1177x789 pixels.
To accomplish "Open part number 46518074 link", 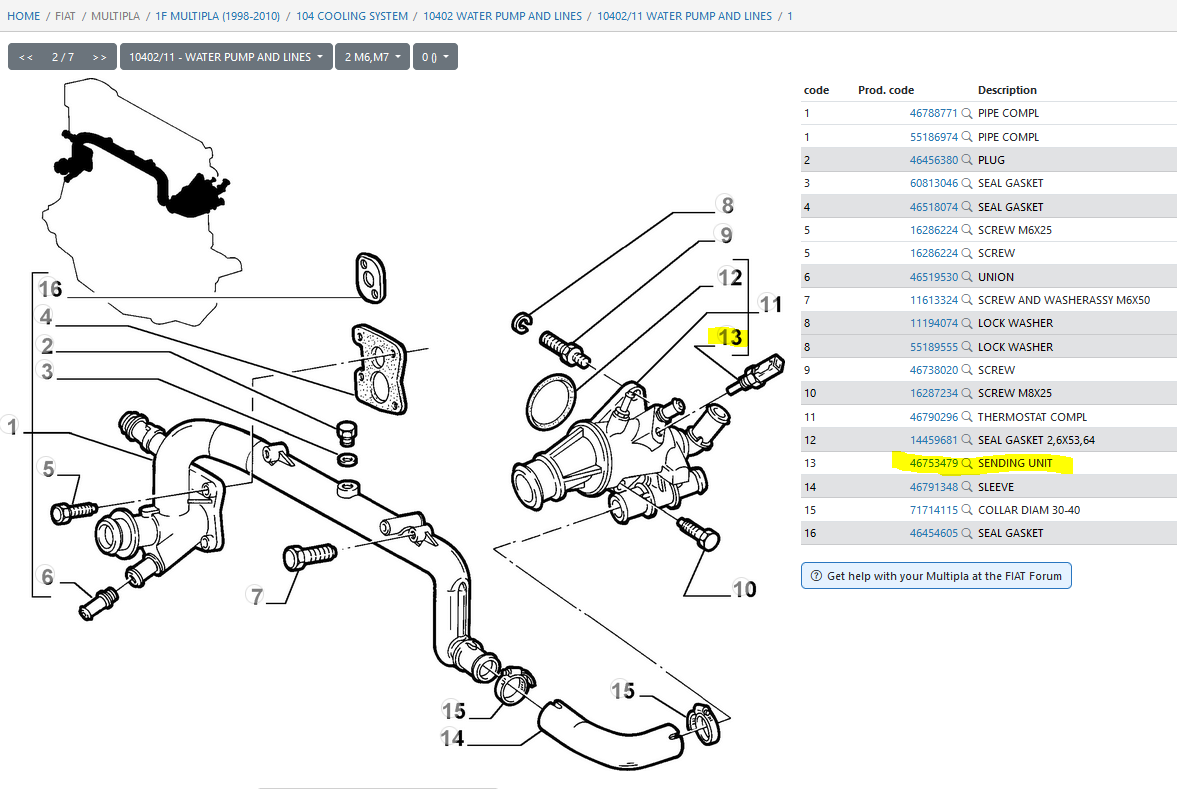I will click(x=933, y=207).
